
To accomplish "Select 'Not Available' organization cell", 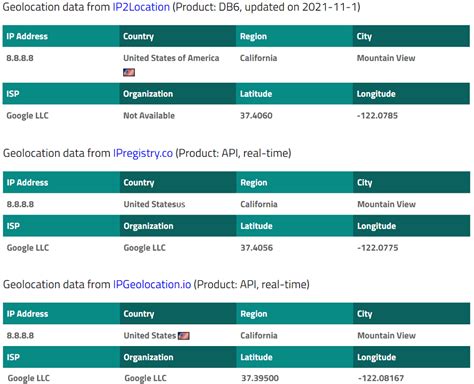I will pos(149,116).
